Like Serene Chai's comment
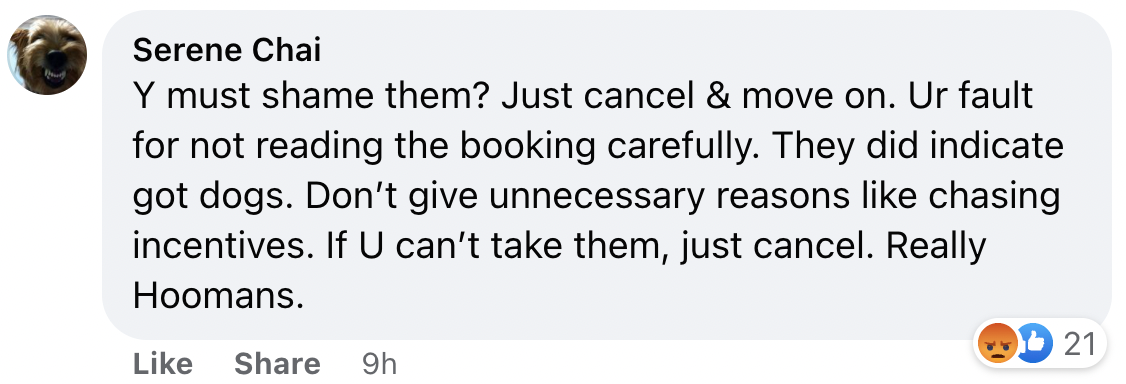Screen dimensions: 1126x384 coord(163,364)
